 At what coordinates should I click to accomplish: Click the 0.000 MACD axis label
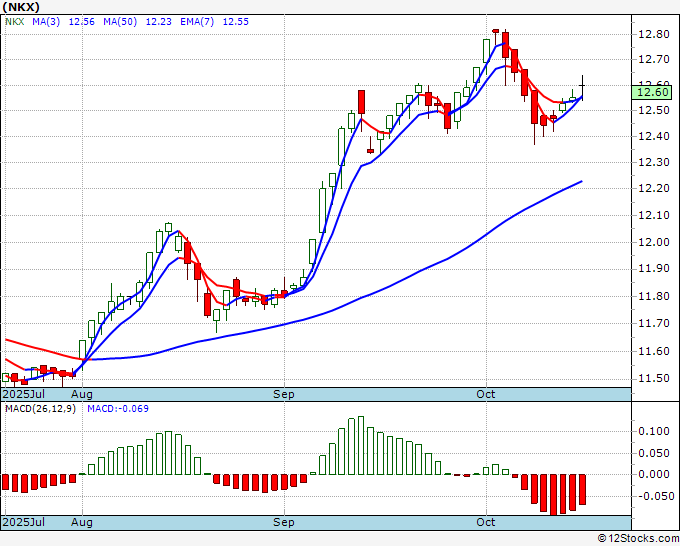point(654,474)
